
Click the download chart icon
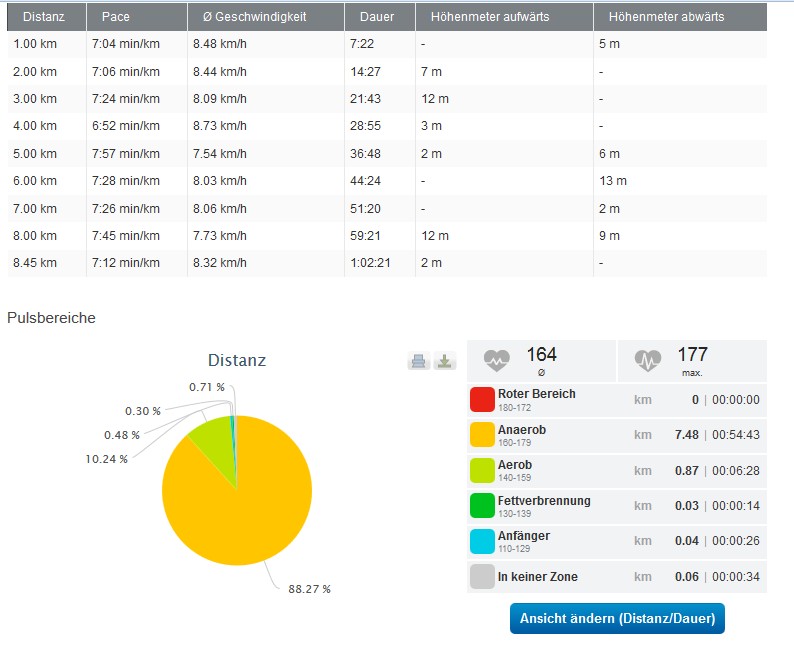[x=444, y=362]
